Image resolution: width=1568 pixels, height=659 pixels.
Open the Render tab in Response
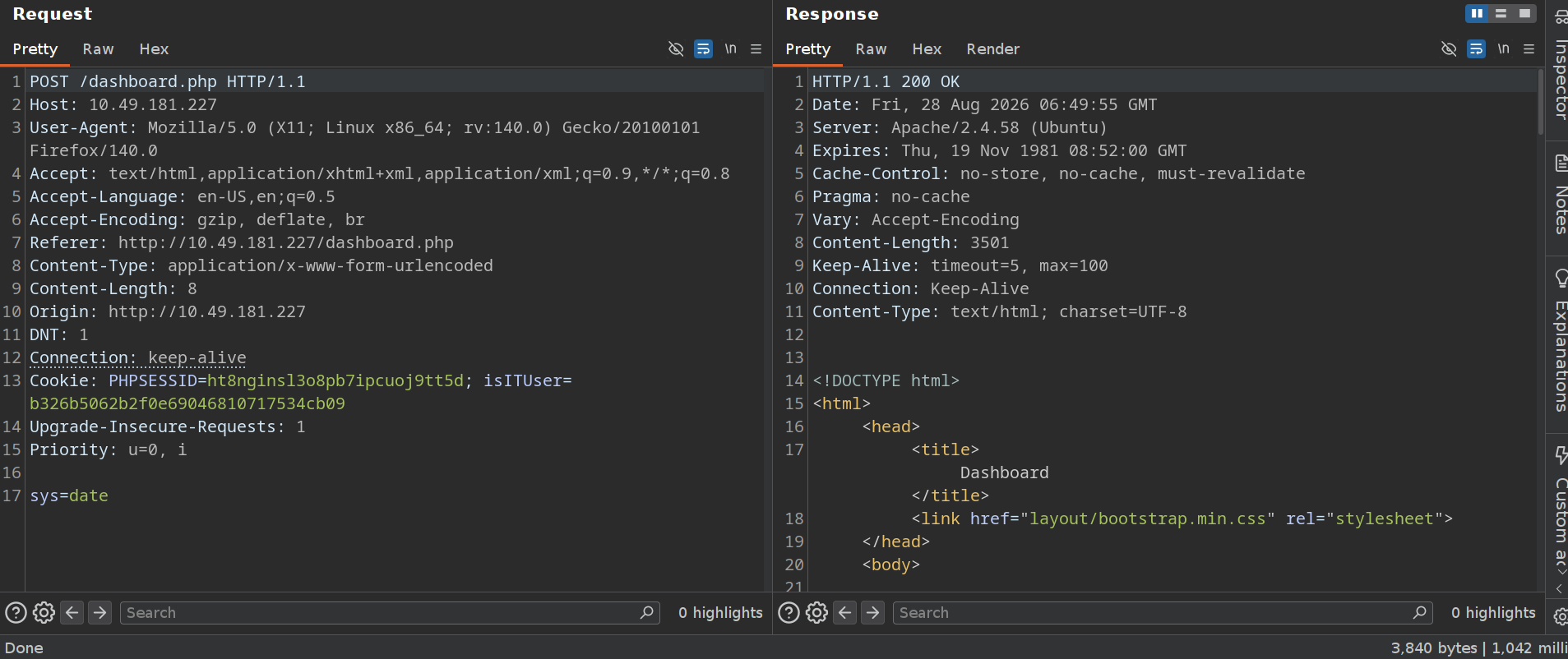[993, 49]
